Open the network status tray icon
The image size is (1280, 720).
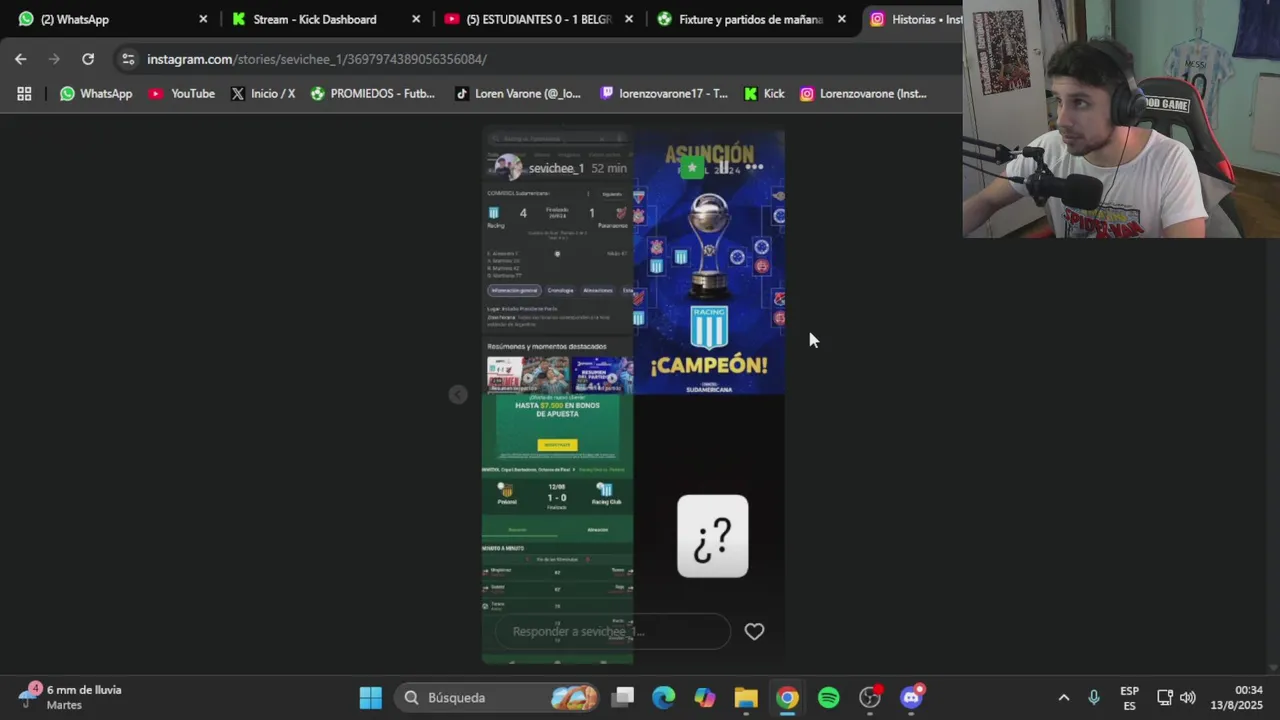1165,697
